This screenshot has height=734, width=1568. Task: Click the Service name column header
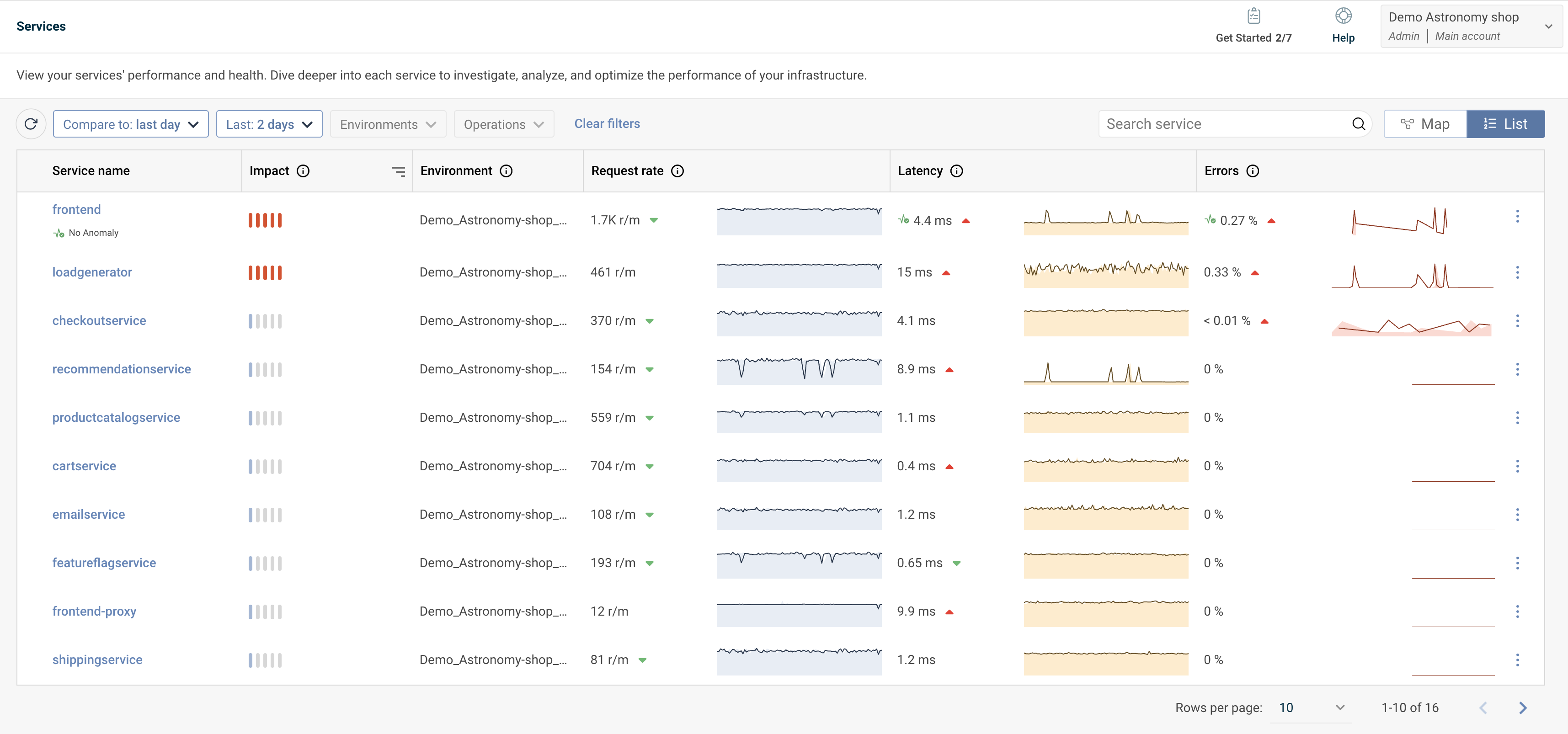(91, 171)
